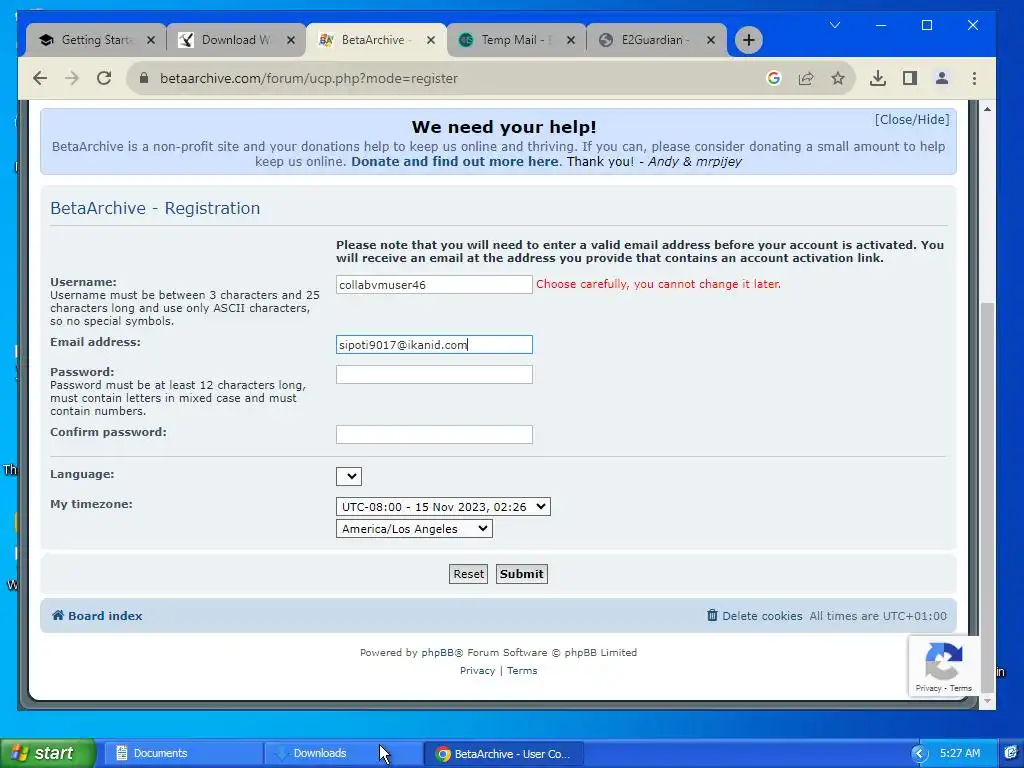Open the footer Privacy link

point(477,671)
